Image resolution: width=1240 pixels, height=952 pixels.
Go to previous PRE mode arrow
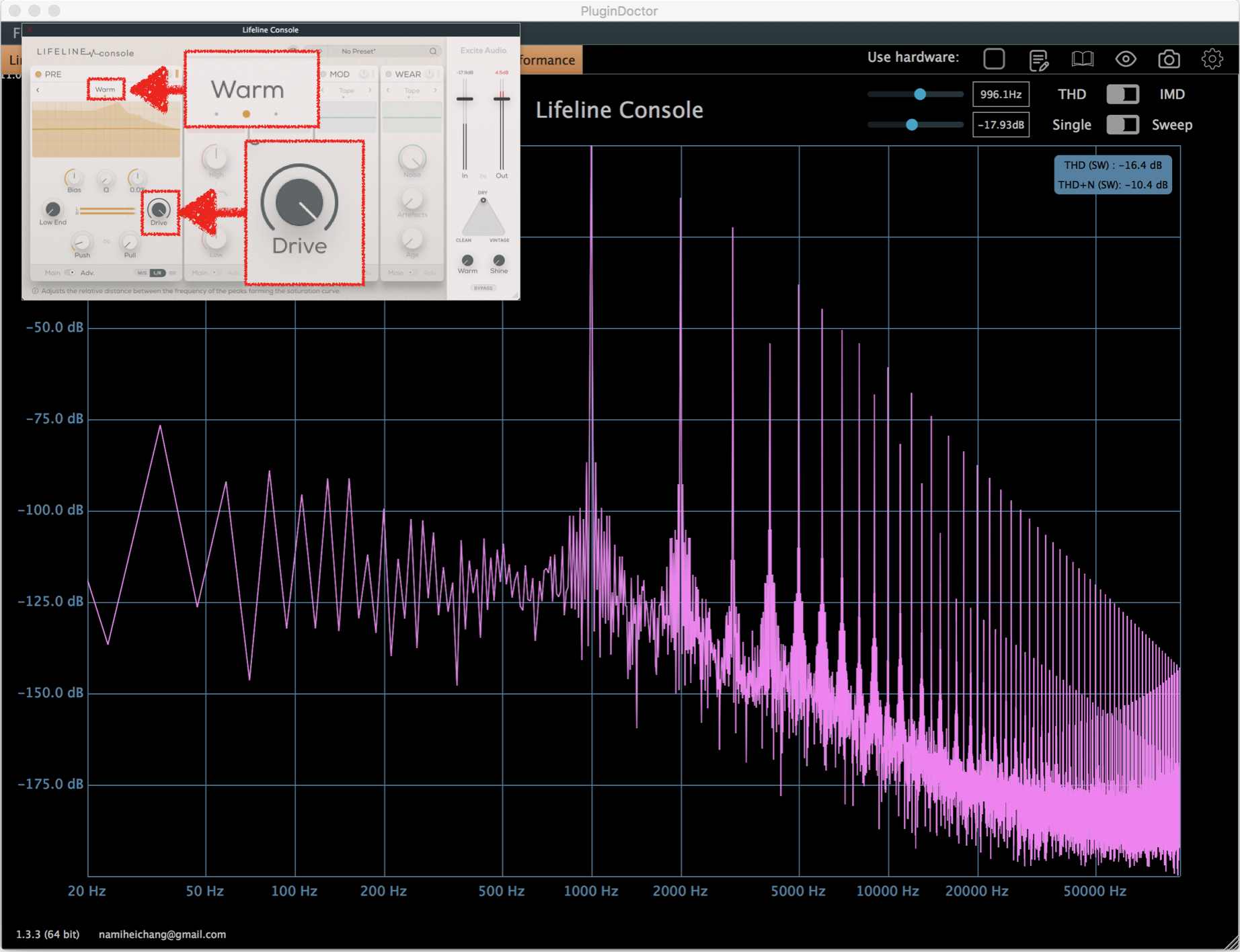coord(38,89)
